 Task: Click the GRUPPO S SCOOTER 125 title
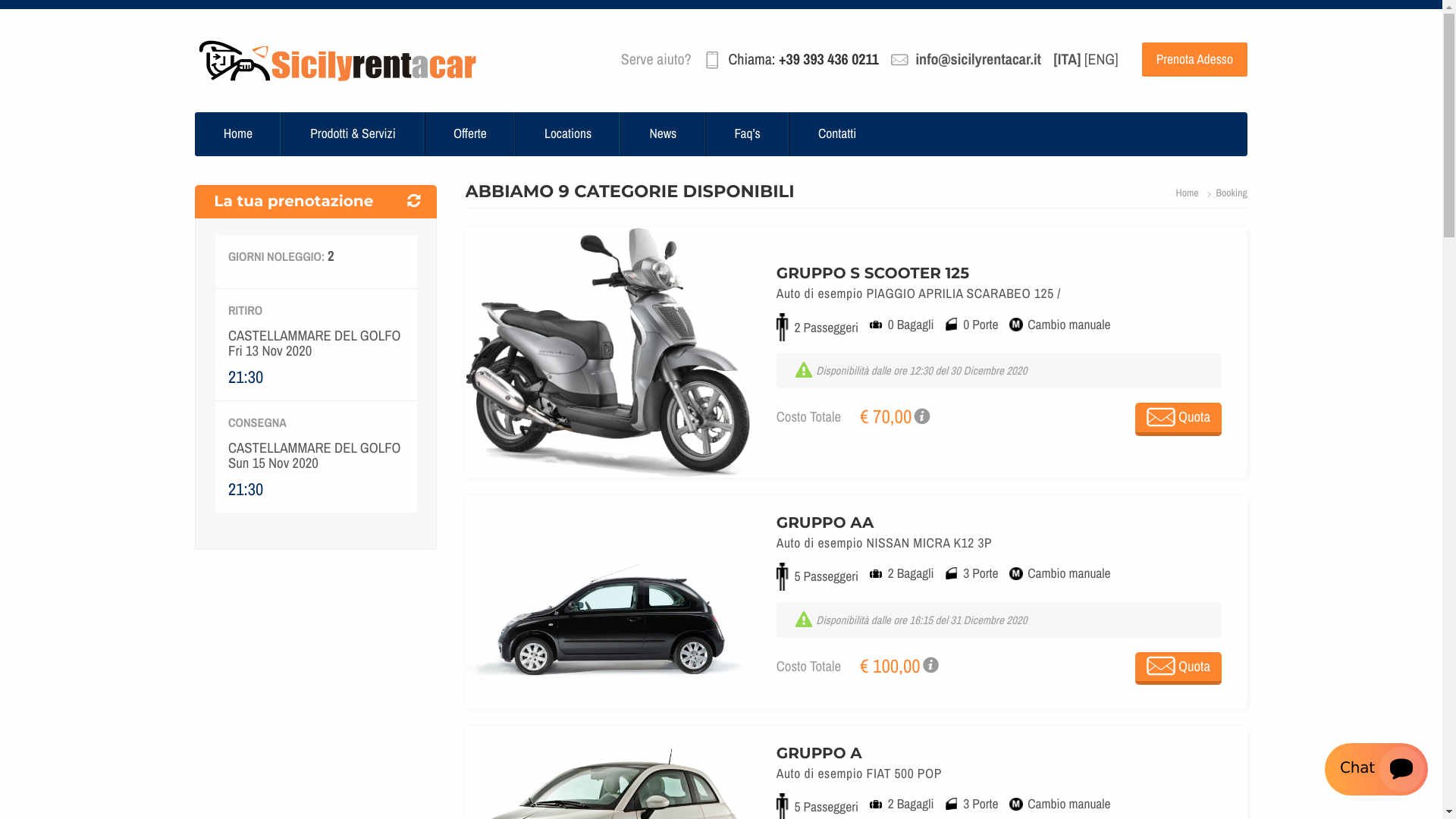(873, 273)
